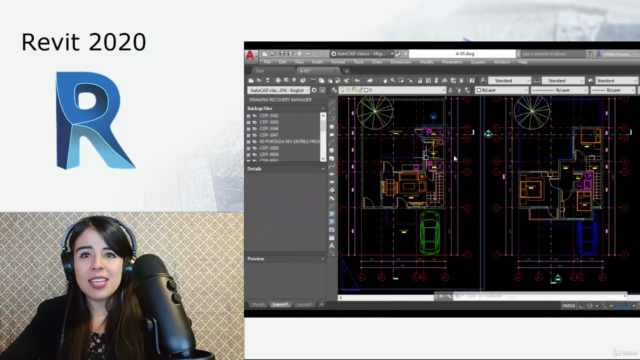640x360 pixels.
Task: Open the lineweight ByLayer dropdown
Action: [x=614, y=90]
